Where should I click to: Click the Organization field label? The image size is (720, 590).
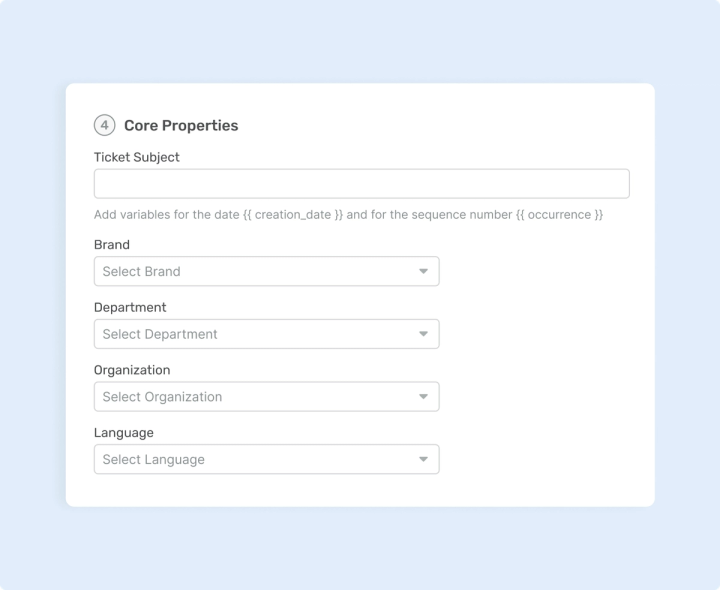(132, 370)
